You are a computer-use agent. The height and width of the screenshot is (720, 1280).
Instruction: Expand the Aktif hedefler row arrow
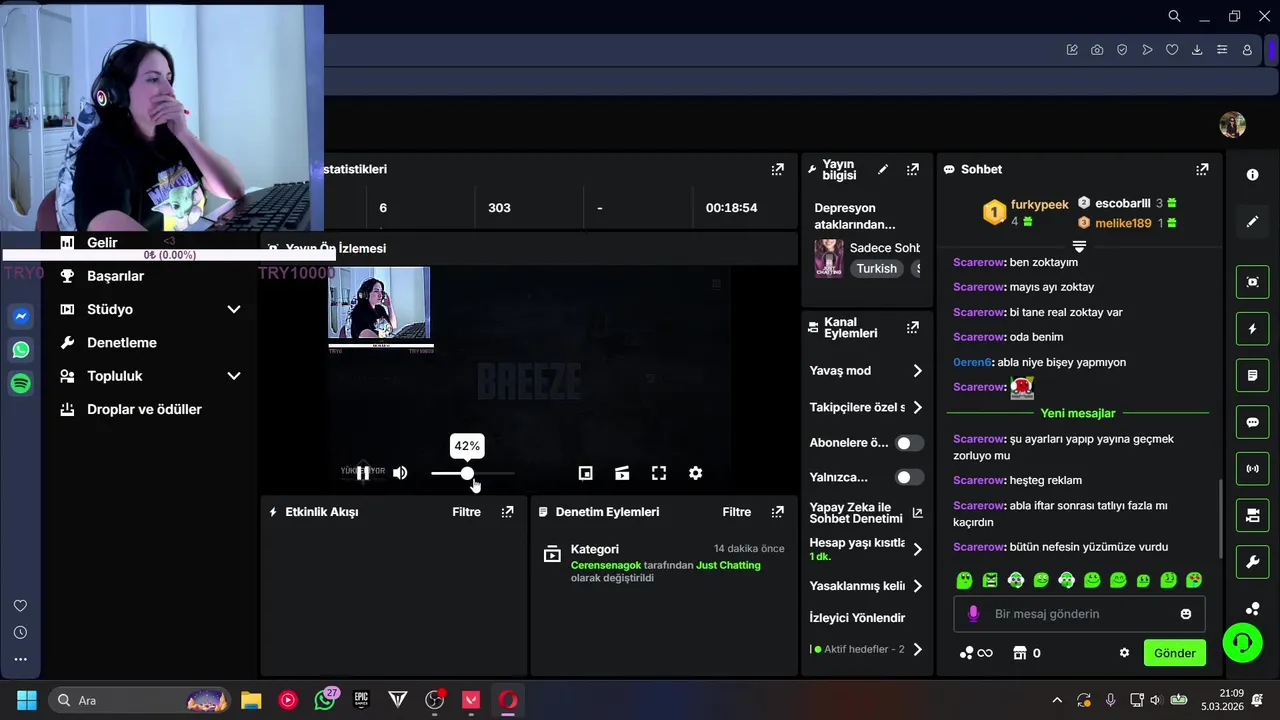click(917, 649)
